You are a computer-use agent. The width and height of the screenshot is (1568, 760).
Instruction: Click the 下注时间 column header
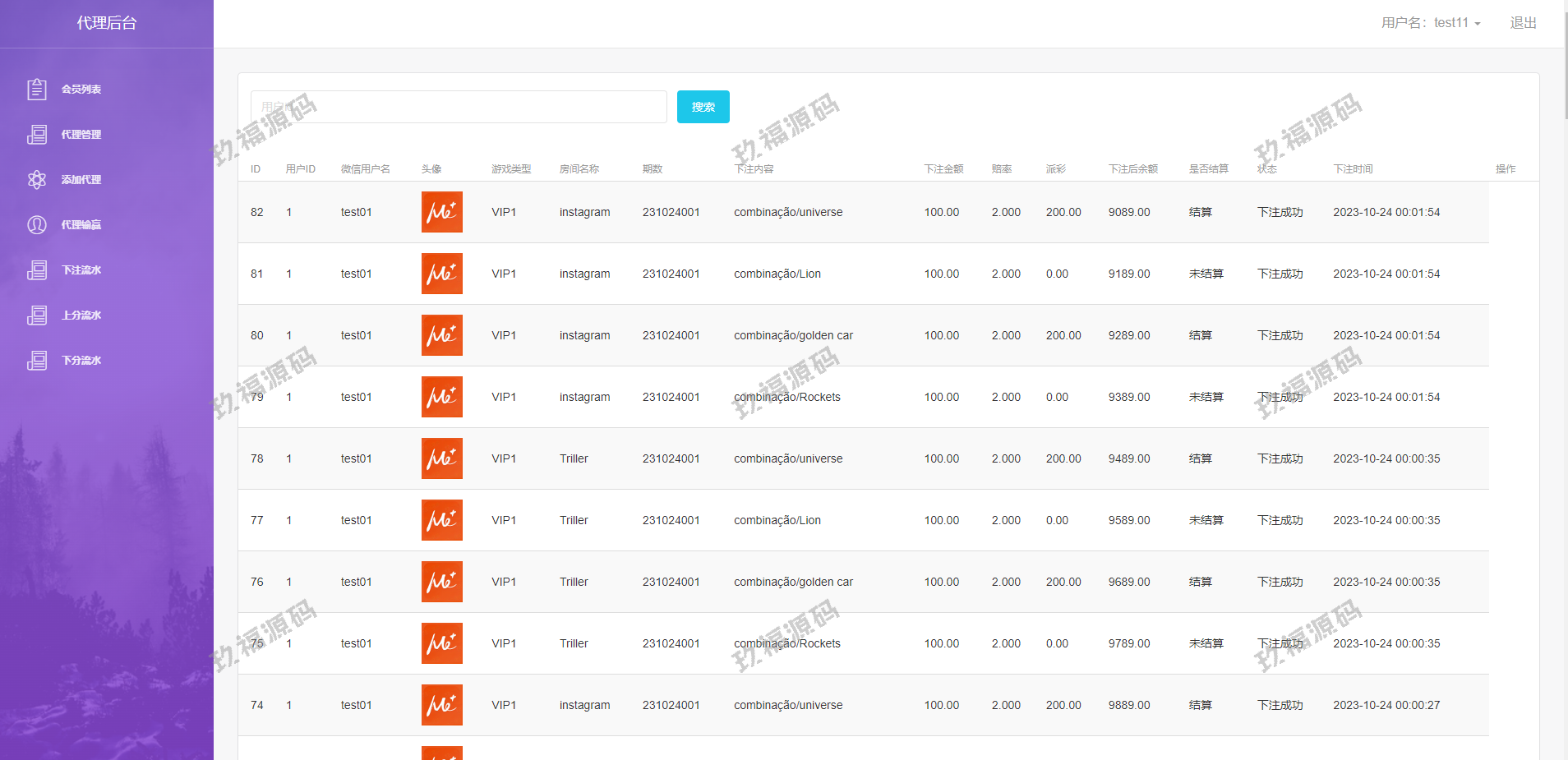(1353, 169)
